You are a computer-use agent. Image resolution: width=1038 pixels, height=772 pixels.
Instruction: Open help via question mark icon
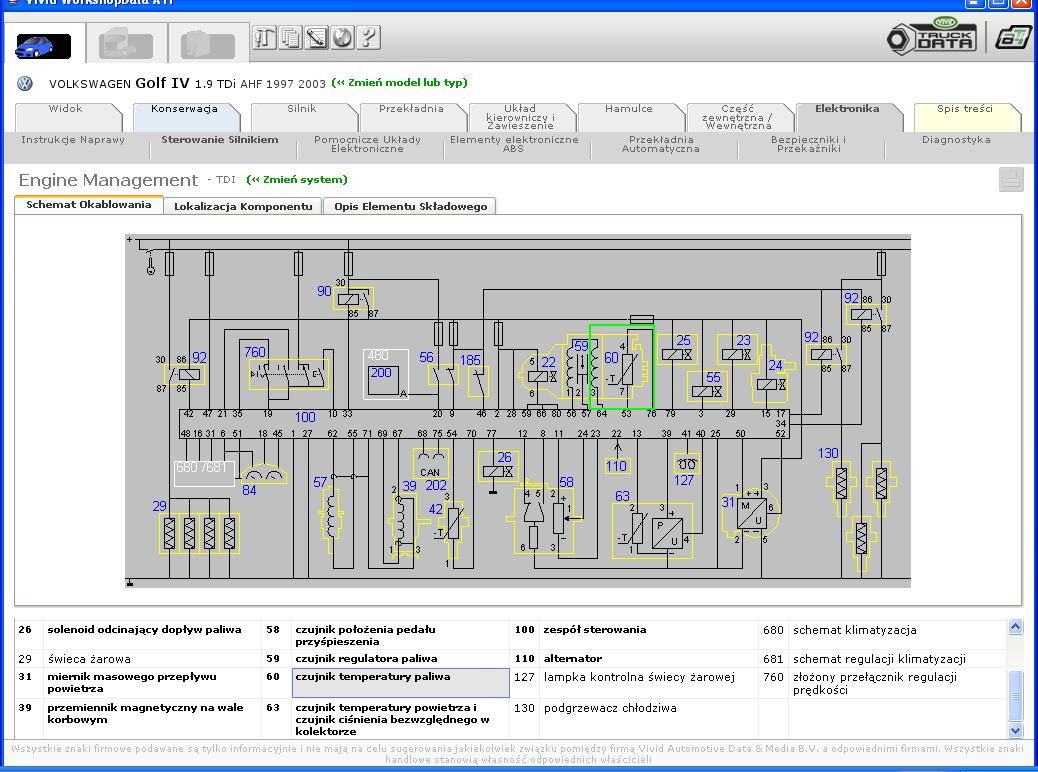coord(369,38)
